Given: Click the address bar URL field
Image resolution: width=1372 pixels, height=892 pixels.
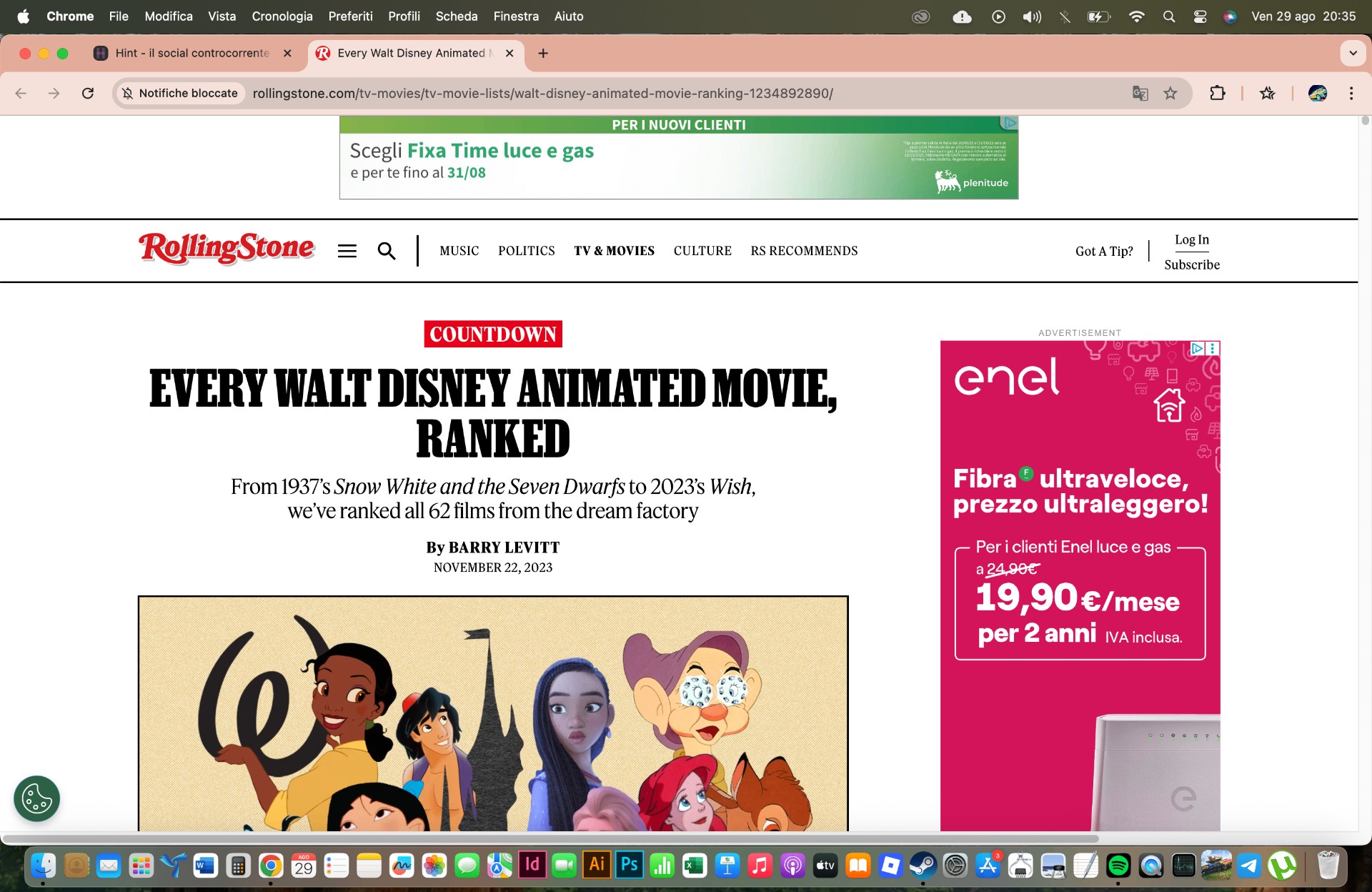Looking at the screenshot, I should pyautogui.click(x=542, y=93).
